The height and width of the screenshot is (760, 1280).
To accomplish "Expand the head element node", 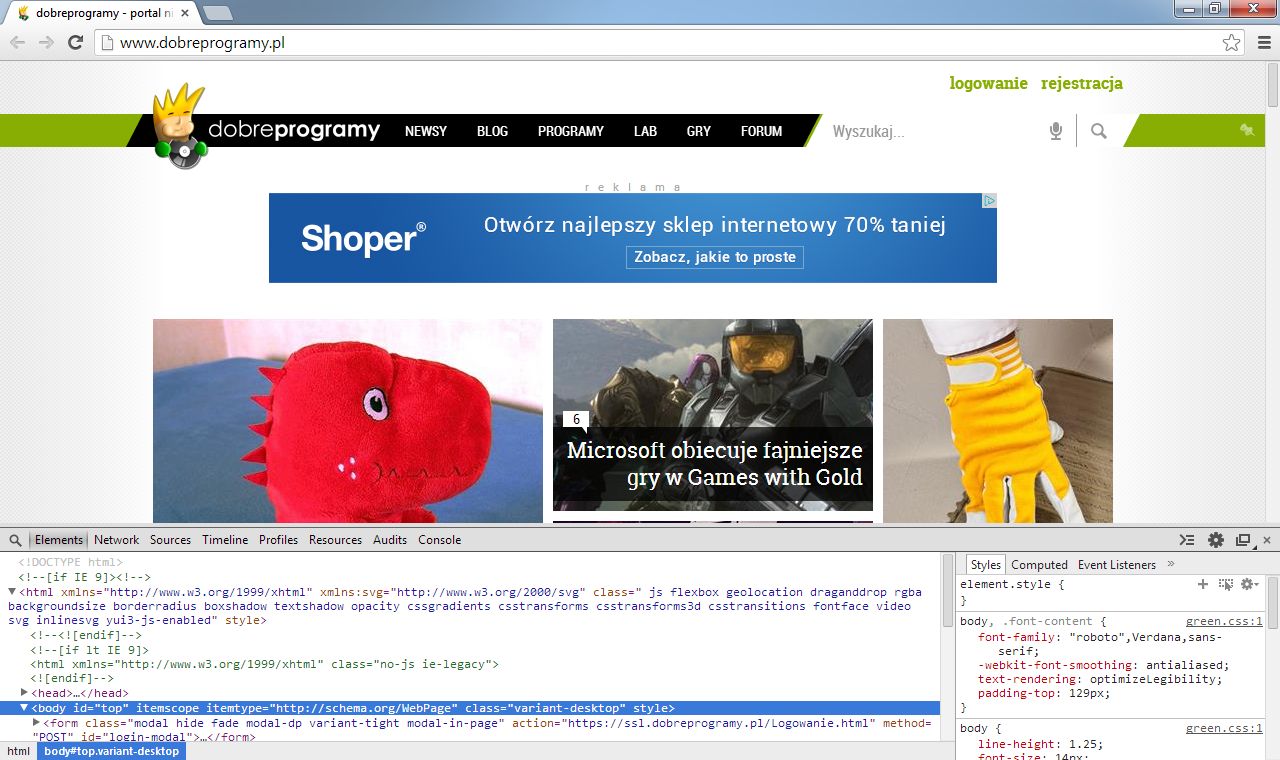I will [24, 692].
